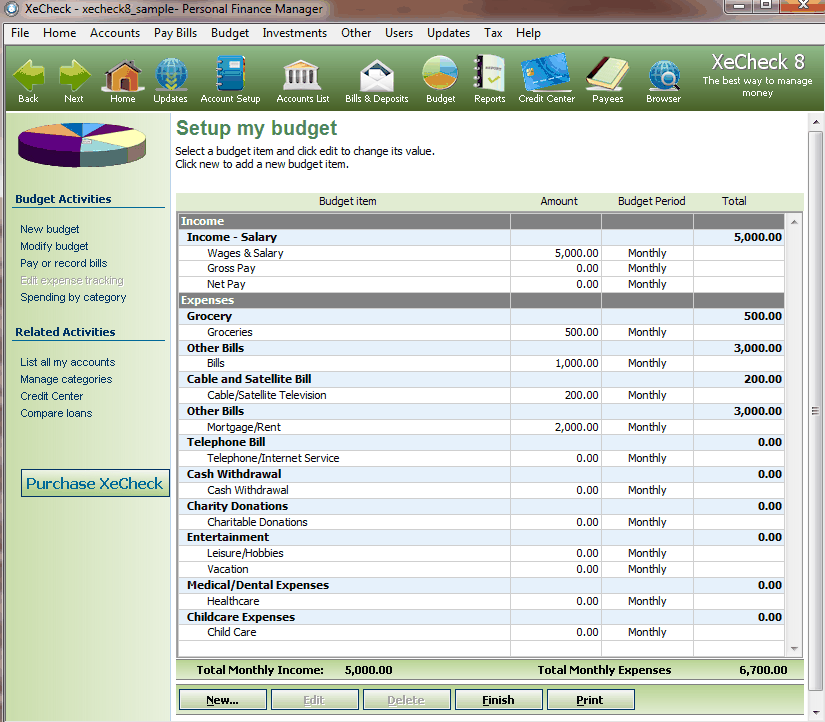Screen dimensions: 825x722
Task: Select the Vacation row
Action: (x=481, y=569)
